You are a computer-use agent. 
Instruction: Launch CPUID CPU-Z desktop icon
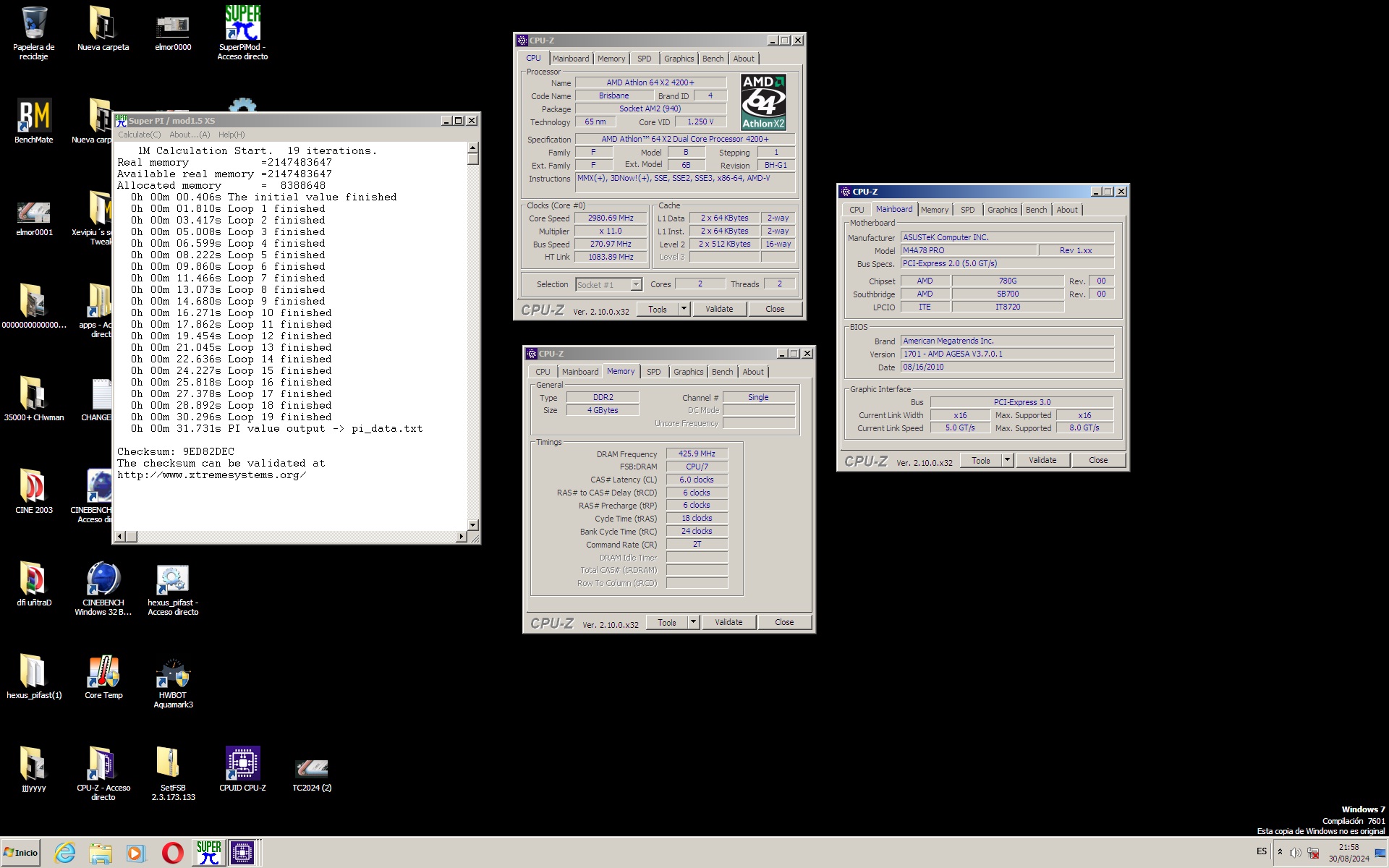click(242, 769)
